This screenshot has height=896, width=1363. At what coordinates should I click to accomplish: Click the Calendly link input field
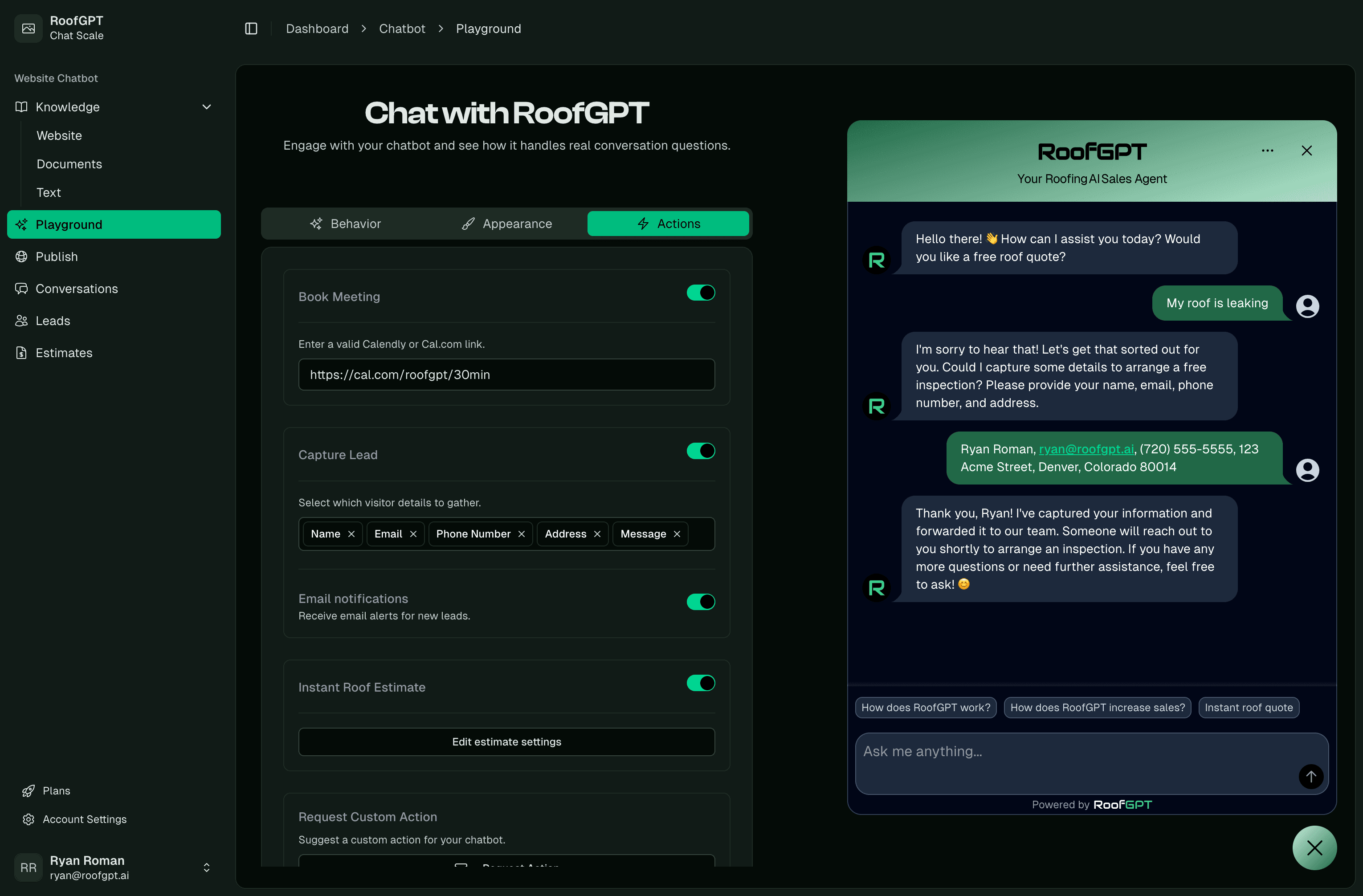pos(506,375)
